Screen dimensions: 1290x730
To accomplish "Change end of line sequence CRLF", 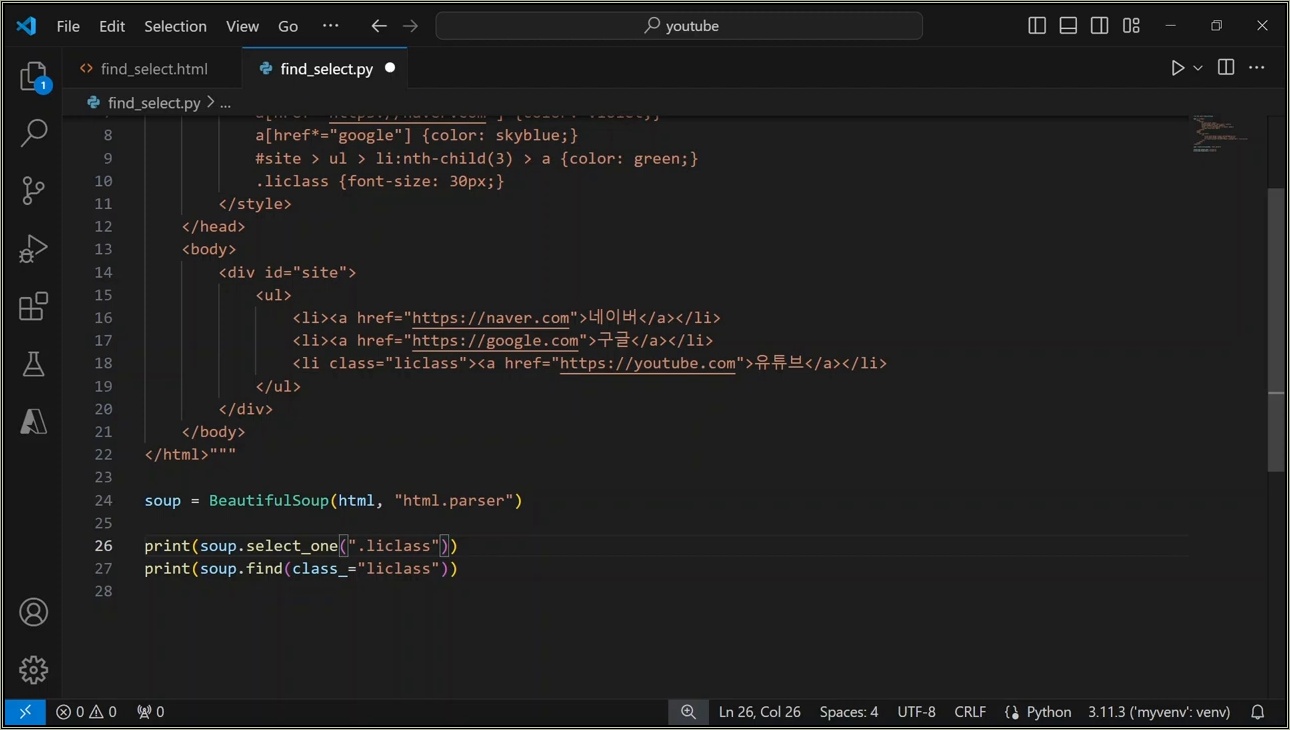I will (970, 712).
